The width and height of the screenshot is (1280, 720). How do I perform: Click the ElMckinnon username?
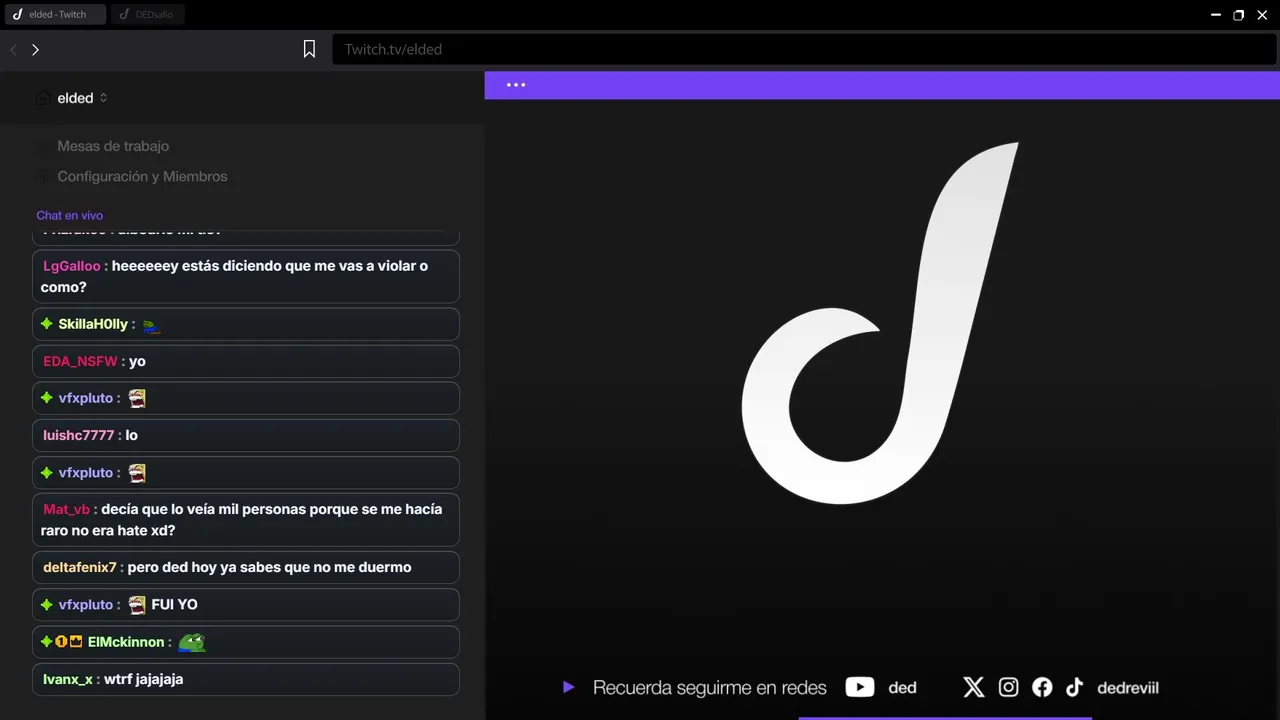point(125,642)
